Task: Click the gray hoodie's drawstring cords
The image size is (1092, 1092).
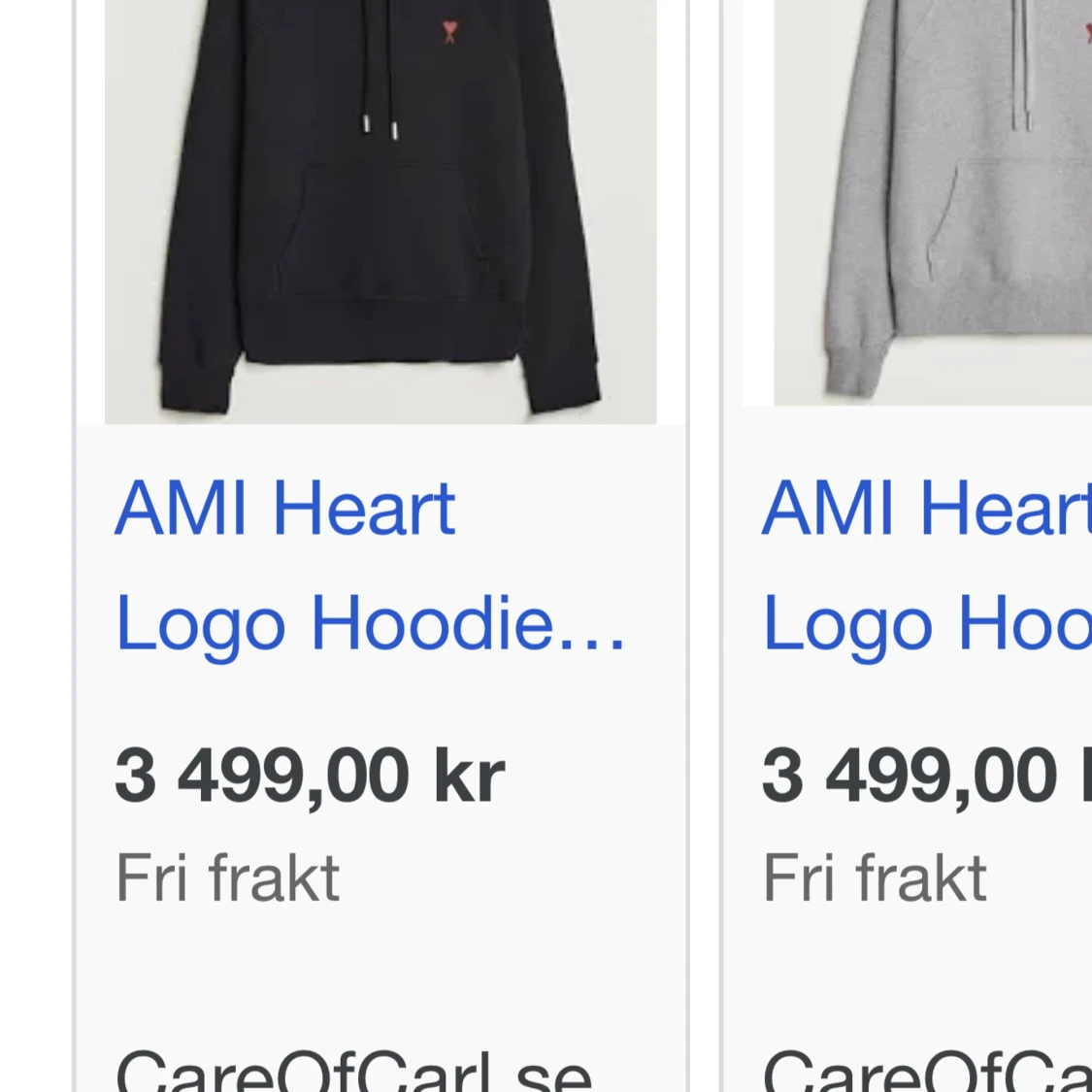Action: (1021, 65)
